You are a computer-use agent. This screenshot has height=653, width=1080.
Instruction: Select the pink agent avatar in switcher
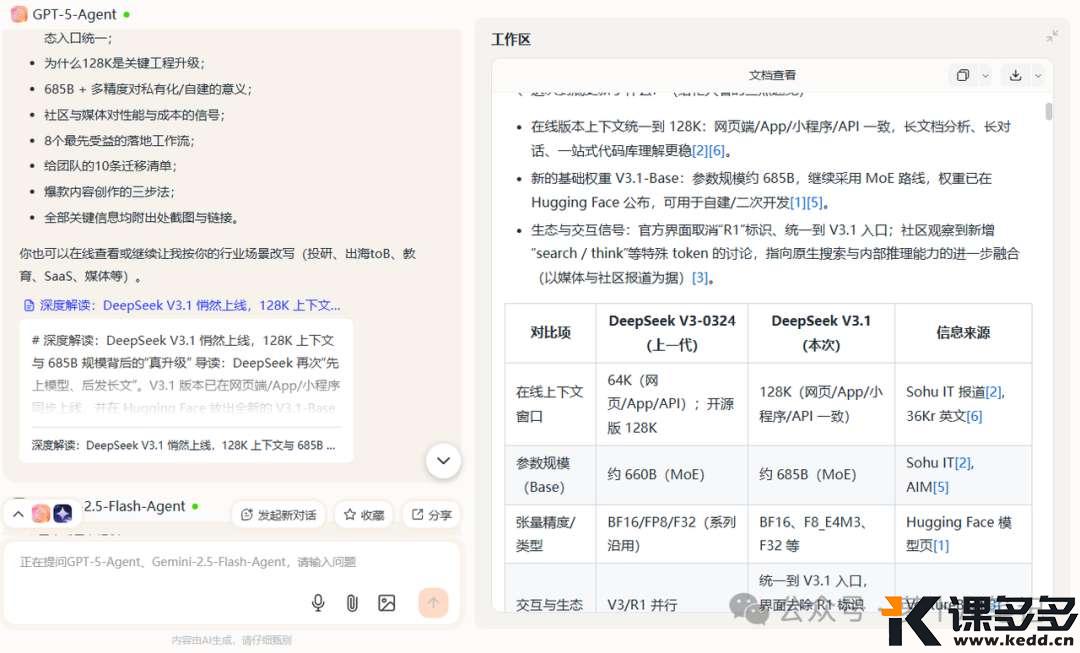point(41,513)
